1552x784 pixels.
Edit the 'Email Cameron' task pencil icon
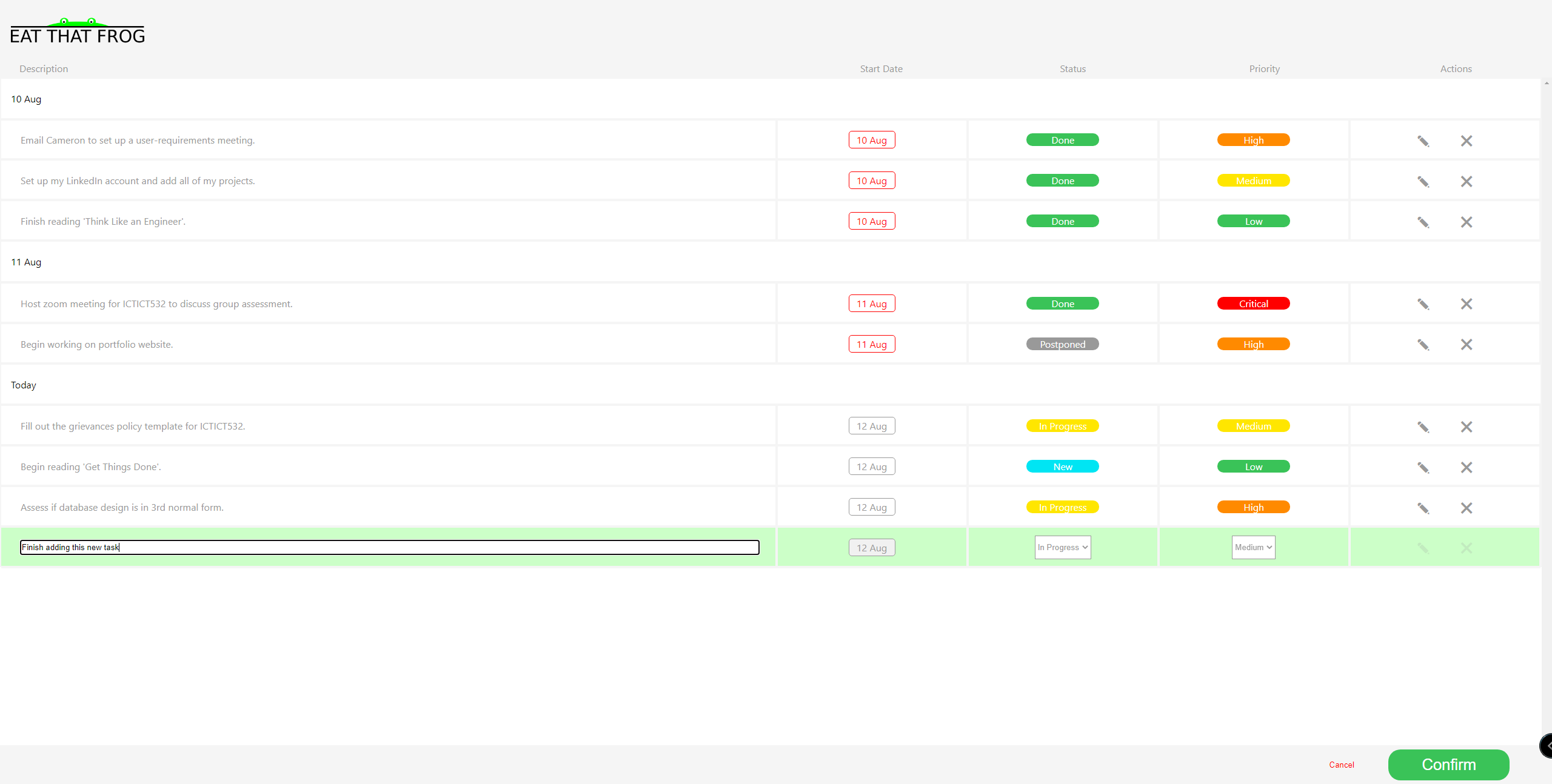[x=1423, y=141]
